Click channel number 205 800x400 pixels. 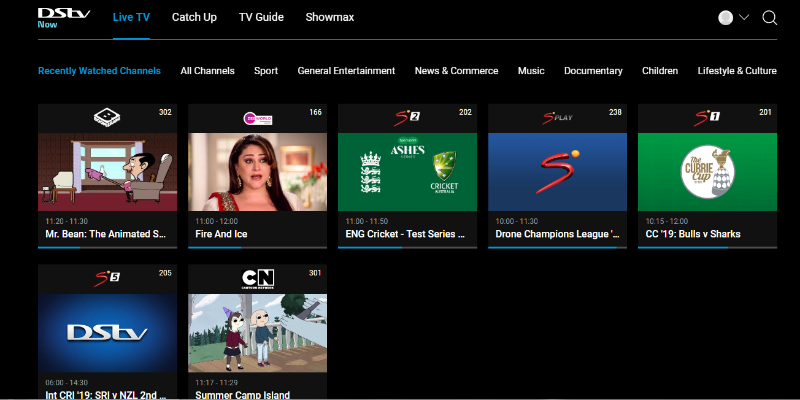click(165, 273)
